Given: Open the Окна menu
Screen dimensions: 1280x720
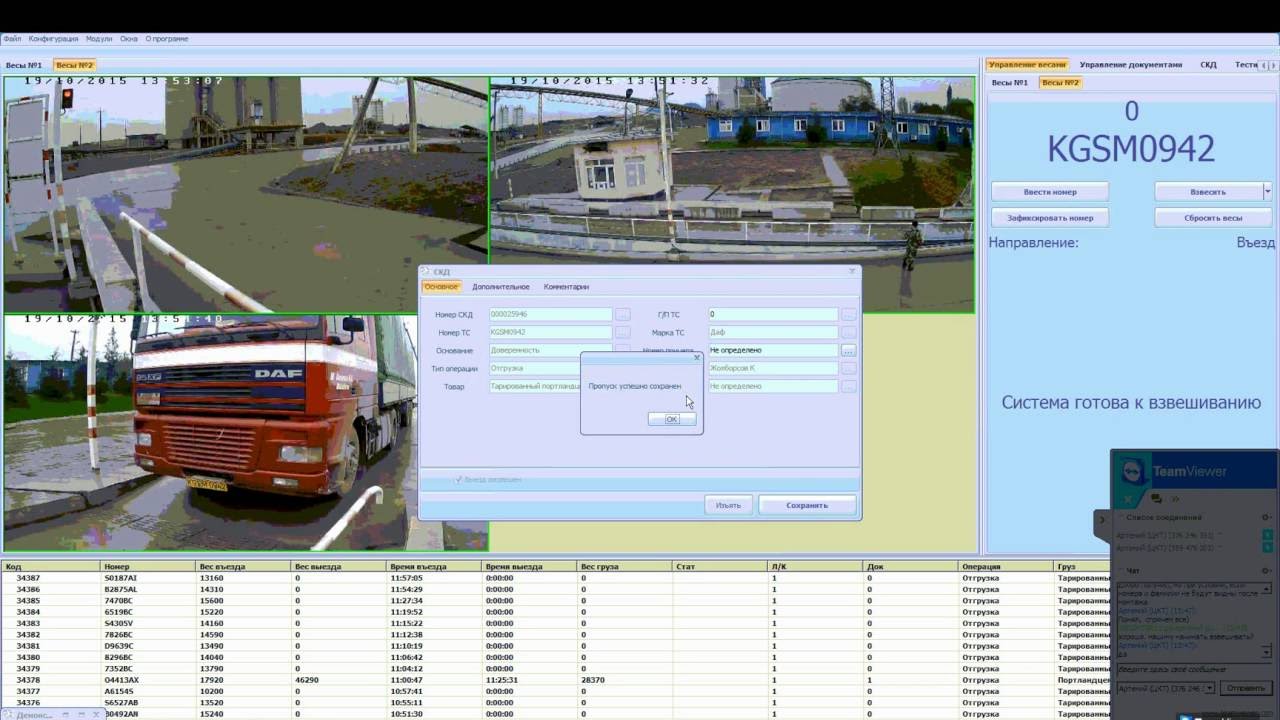Looking at the screenshot, I should (129, 39).
